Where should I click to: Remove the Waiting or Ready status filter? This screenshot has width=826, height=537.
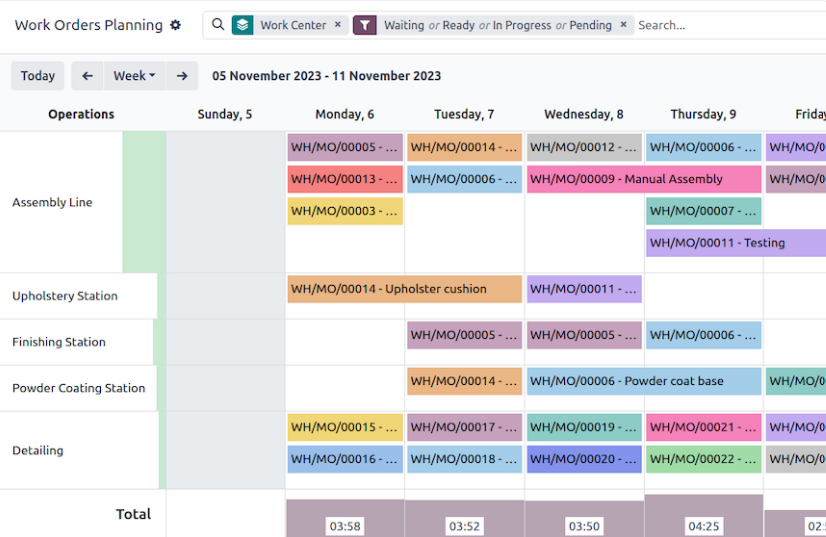coord(624,24)
